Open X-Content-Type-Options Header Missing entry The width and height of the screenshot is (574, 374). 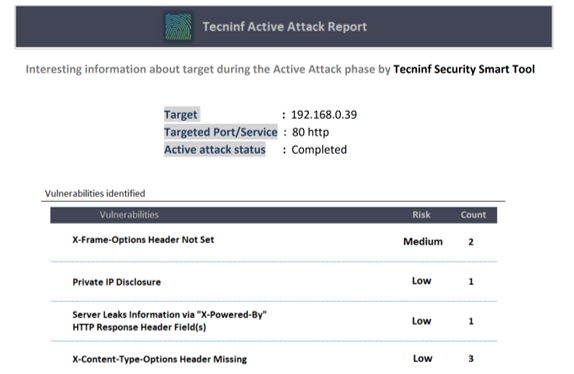(x=159, y=359)
